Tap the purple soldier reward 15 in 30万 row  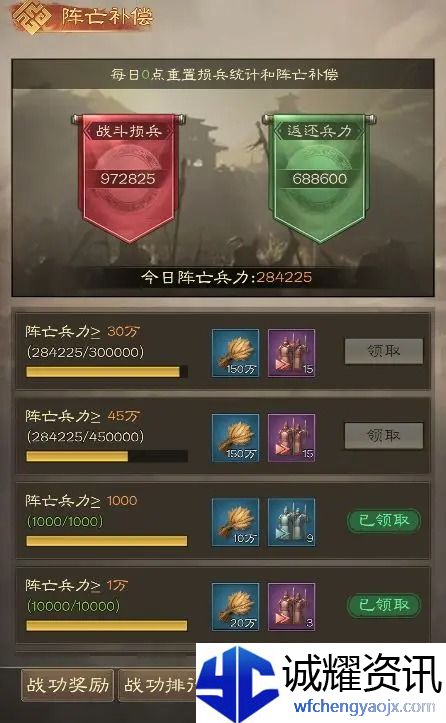coord(291,353)
